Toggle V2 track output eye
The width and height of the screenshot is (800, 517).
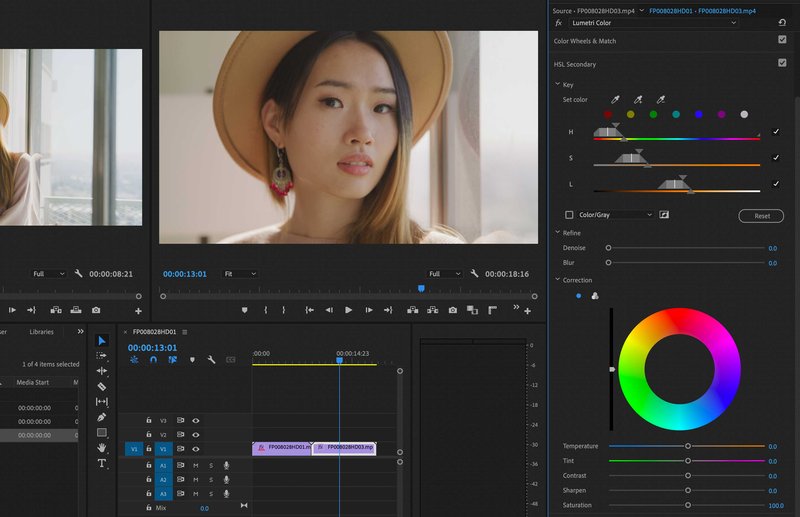pos(195,435)
